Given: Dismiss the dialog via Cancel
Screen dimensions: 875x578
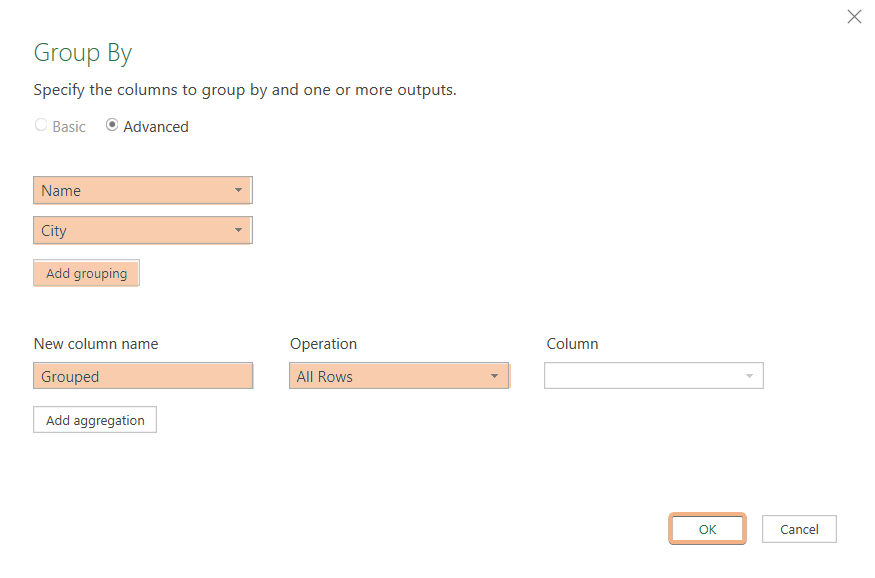Looking at the screenshot, I should tap(799, 529).
